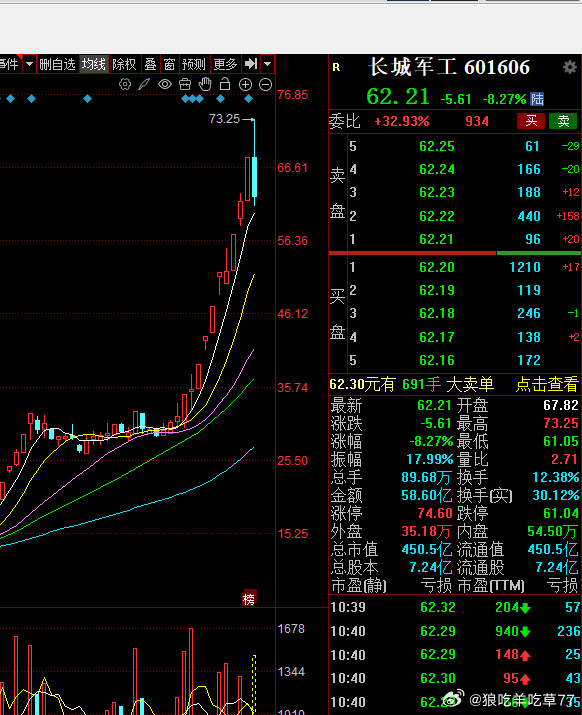
Task: Open 预测 forecast option
Action: point(194,64)
